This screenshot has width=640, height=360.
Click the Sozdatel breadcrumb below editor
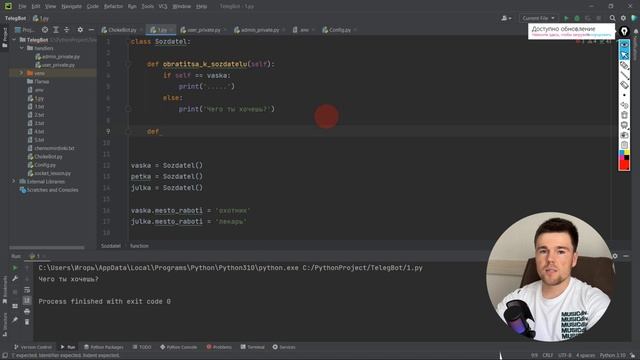(x=111, y=246)
